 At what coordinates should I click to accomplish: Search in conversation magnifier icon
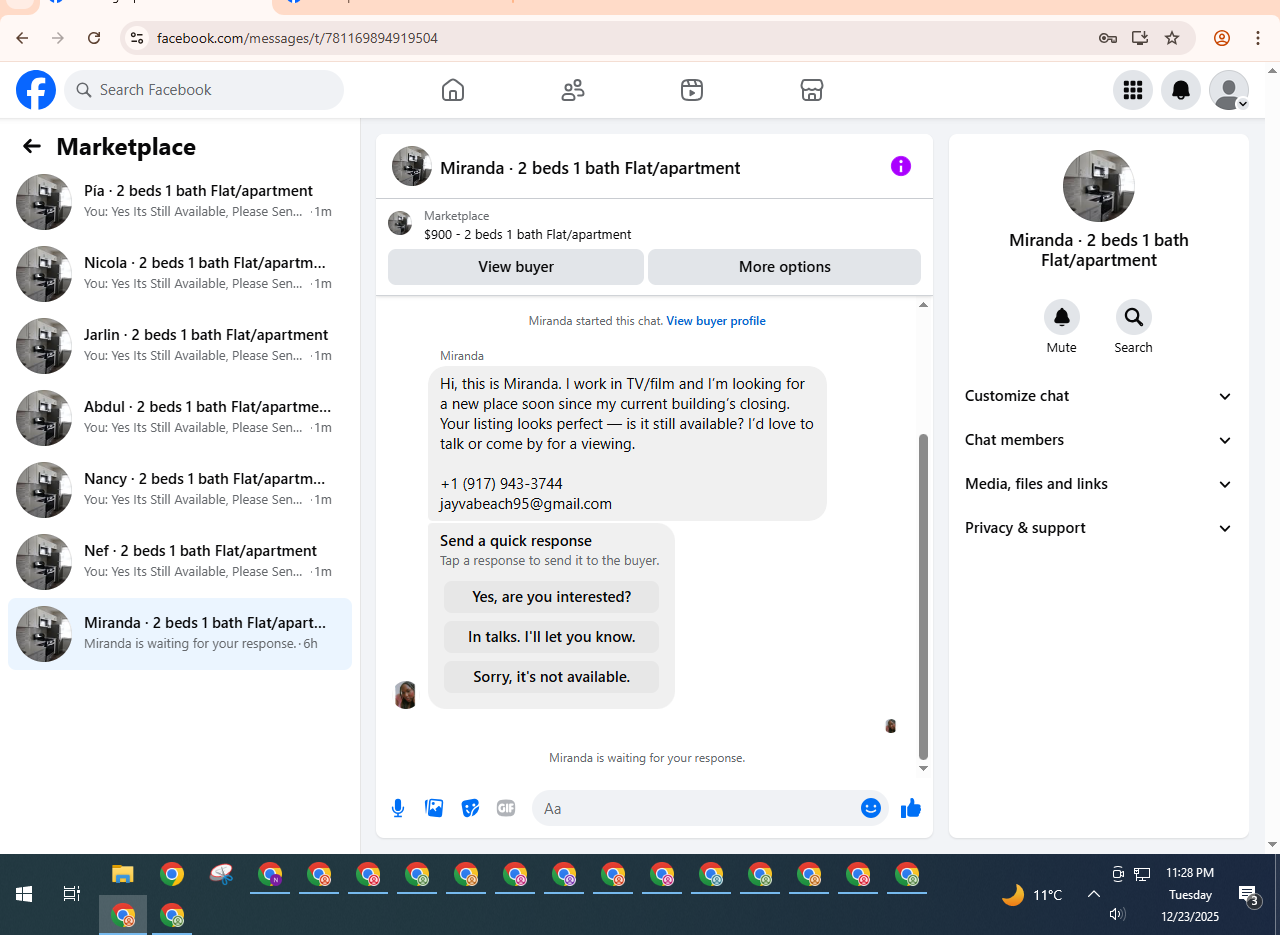(x=1134, y=317)
